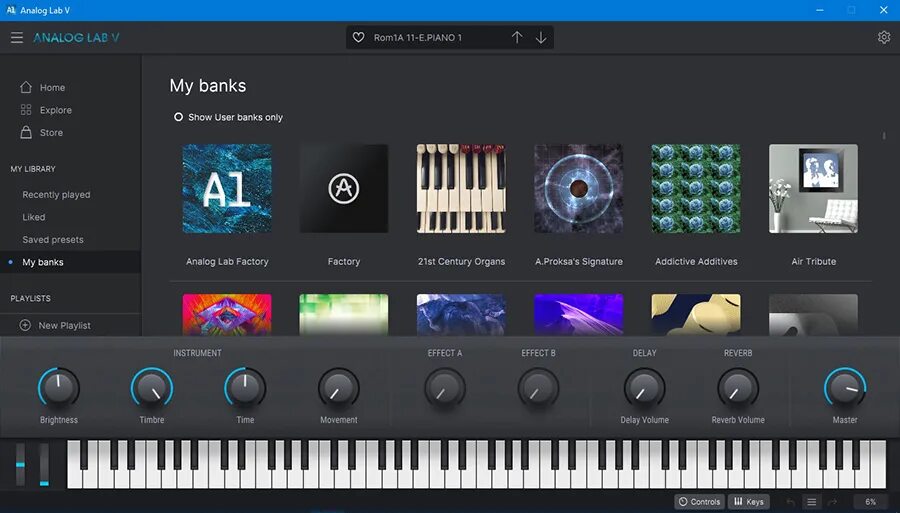Click the modulation wheel strip

coord(44,464)
